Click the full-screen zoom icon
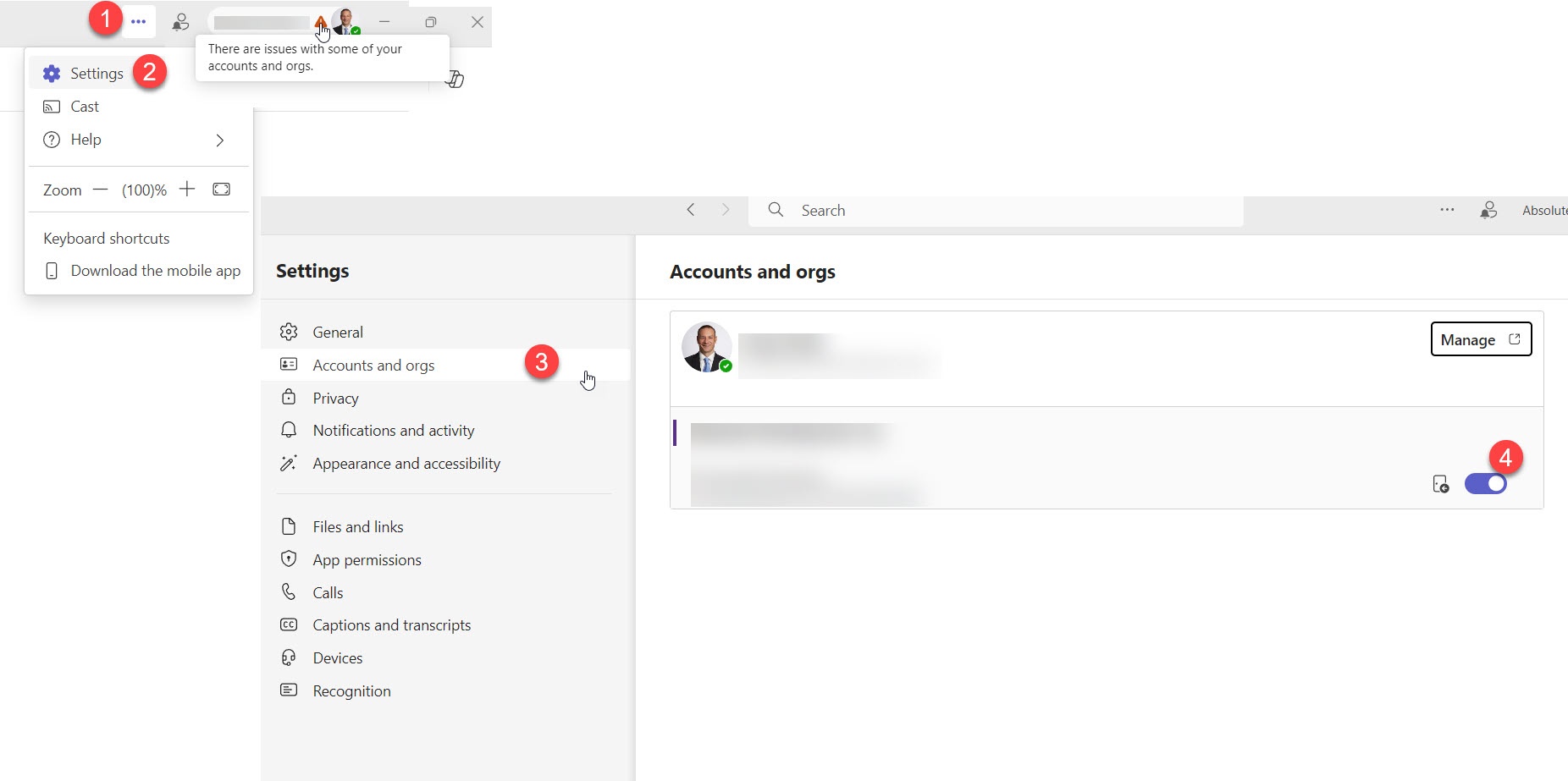This screenshot has width=1568, height=781. (x=221, y=189)
